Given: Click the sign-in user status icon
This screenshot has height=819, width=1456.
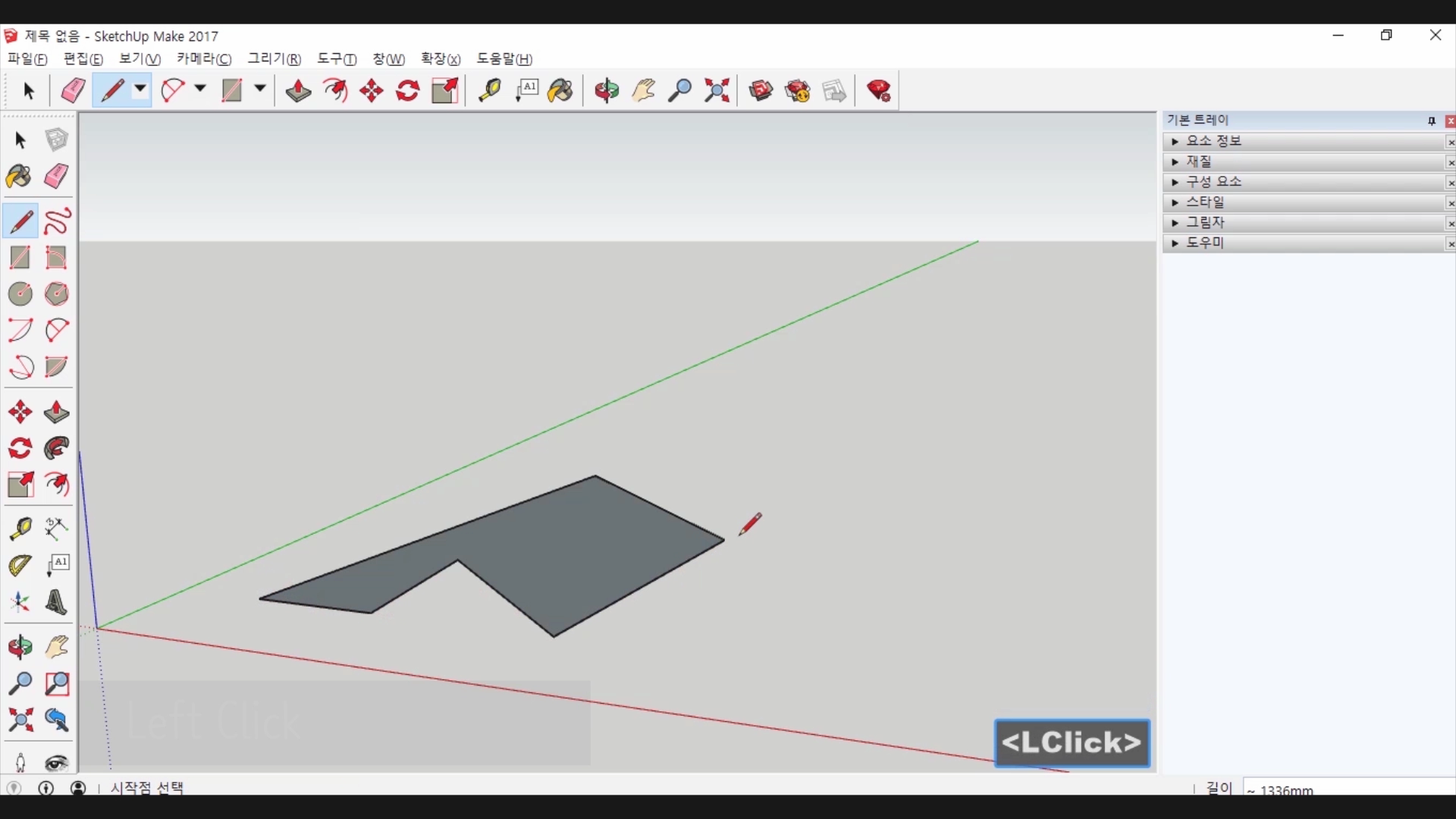Looking at the screenshot, I should pos(78,788).
